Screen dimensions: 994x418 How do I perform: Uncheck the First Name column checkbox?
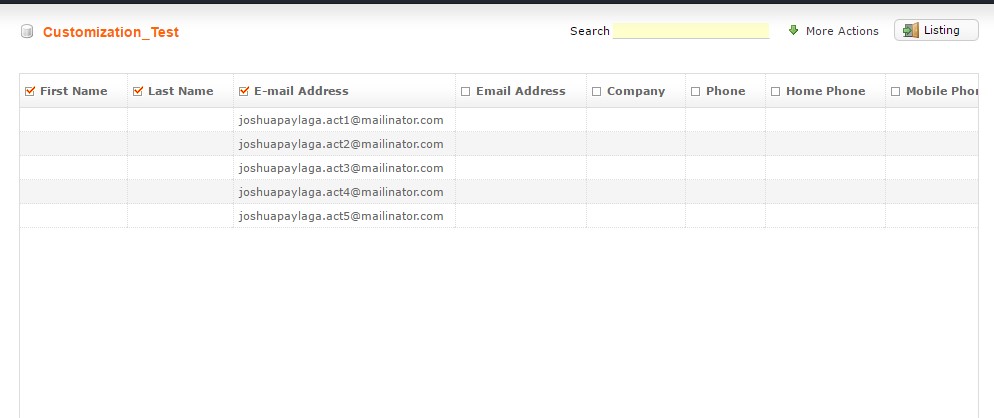point(30,92)
